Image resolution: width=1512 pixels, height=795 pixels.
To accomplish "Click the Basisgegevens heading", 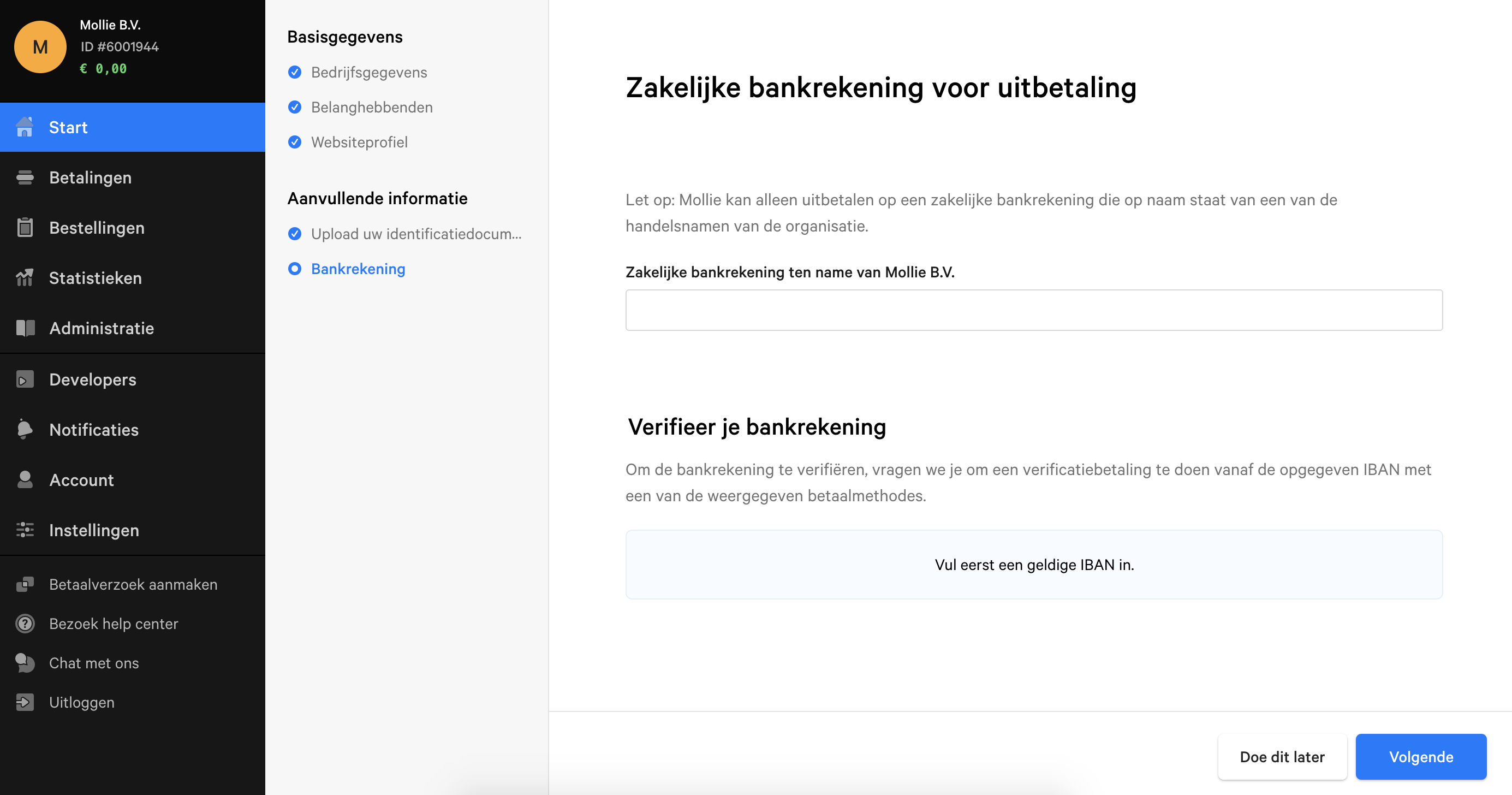I will (344, 37).
